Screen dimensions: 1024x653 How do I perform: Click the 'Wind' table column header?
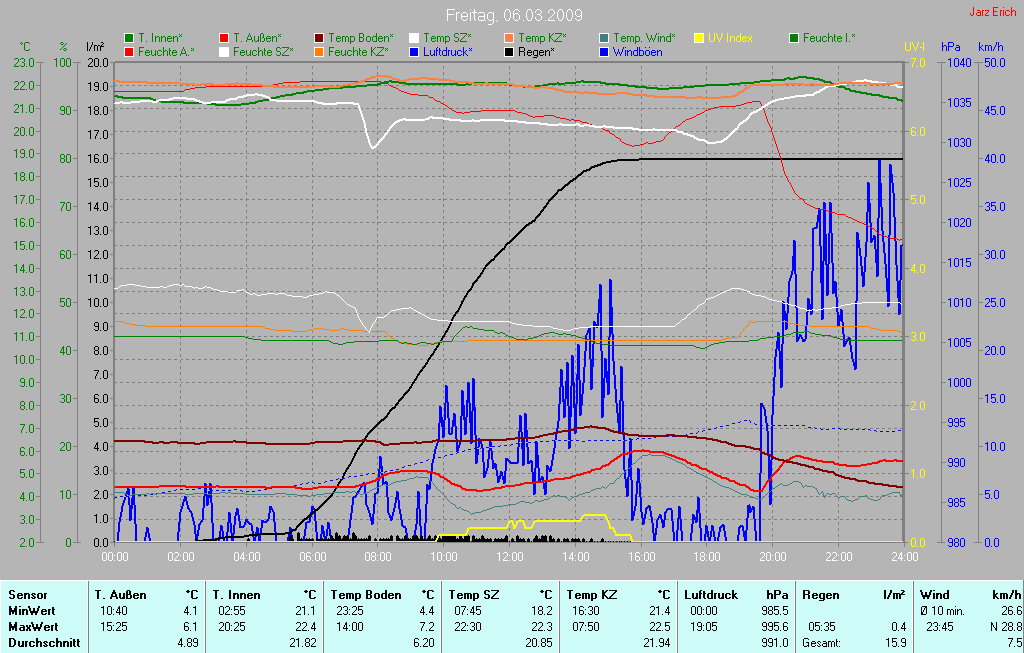[x=935, y=595]
